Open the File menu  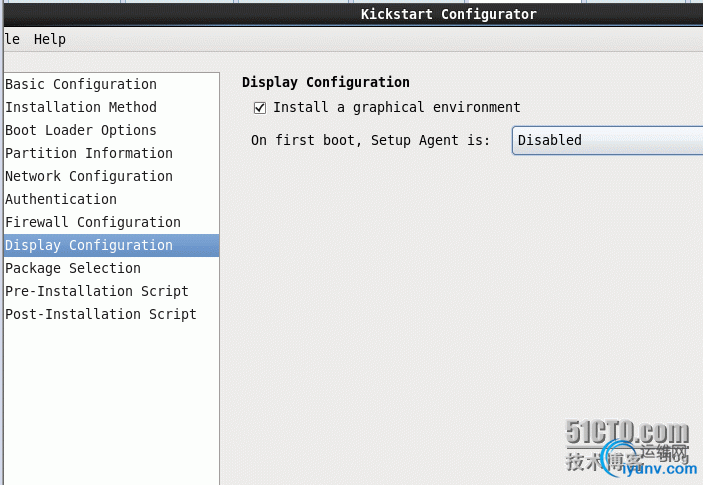12,39
